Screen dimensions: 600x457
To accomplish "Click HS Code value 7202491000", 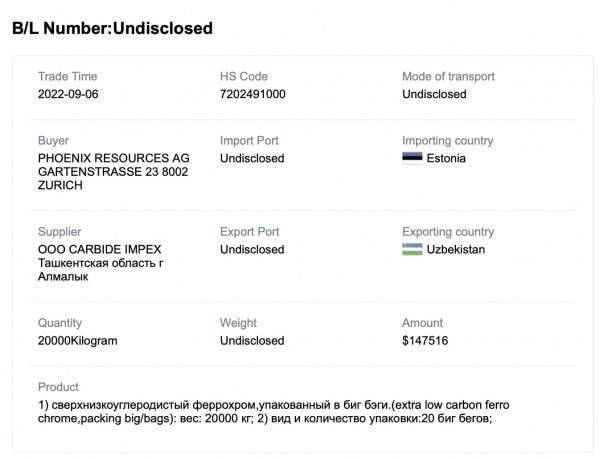I will point(252,94).
